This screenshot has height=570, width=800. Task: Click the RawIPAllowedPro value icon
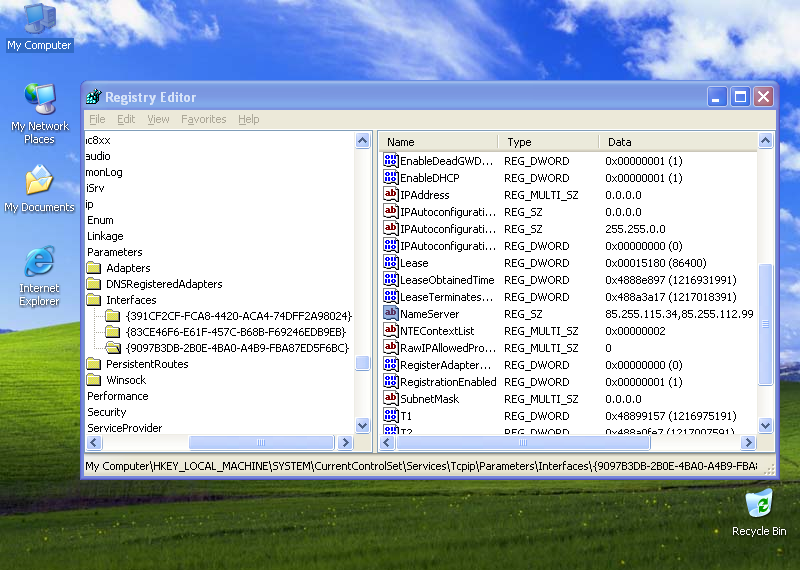390,348
